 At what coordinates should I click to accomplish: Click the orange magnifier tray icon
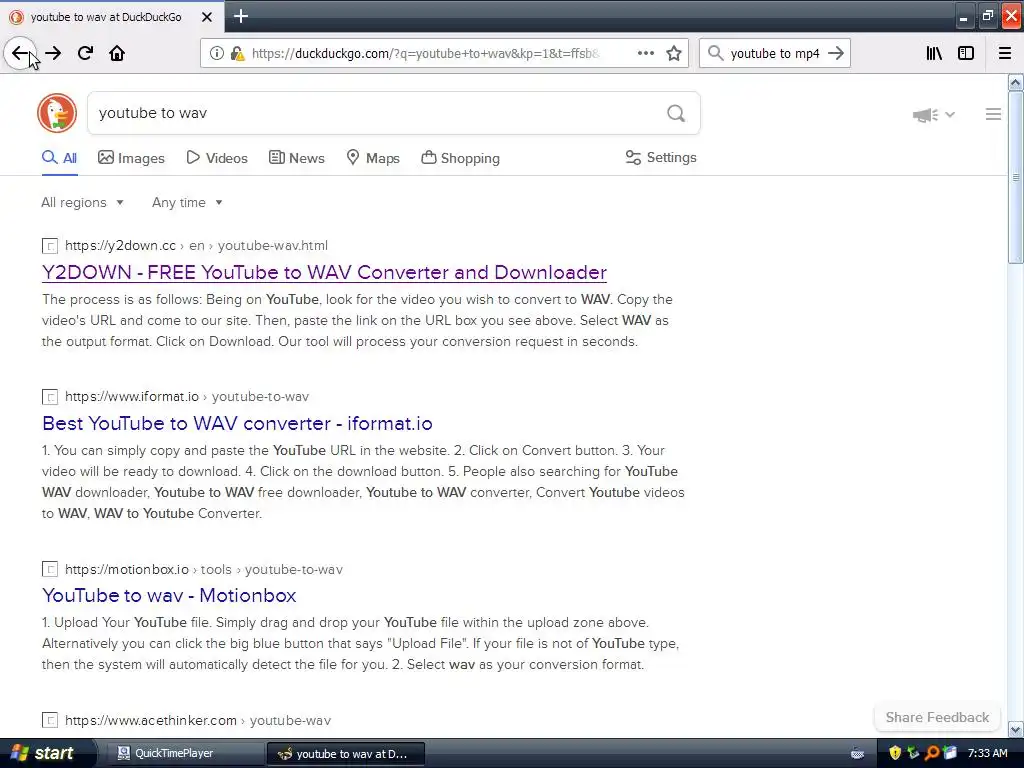(932, 753)
